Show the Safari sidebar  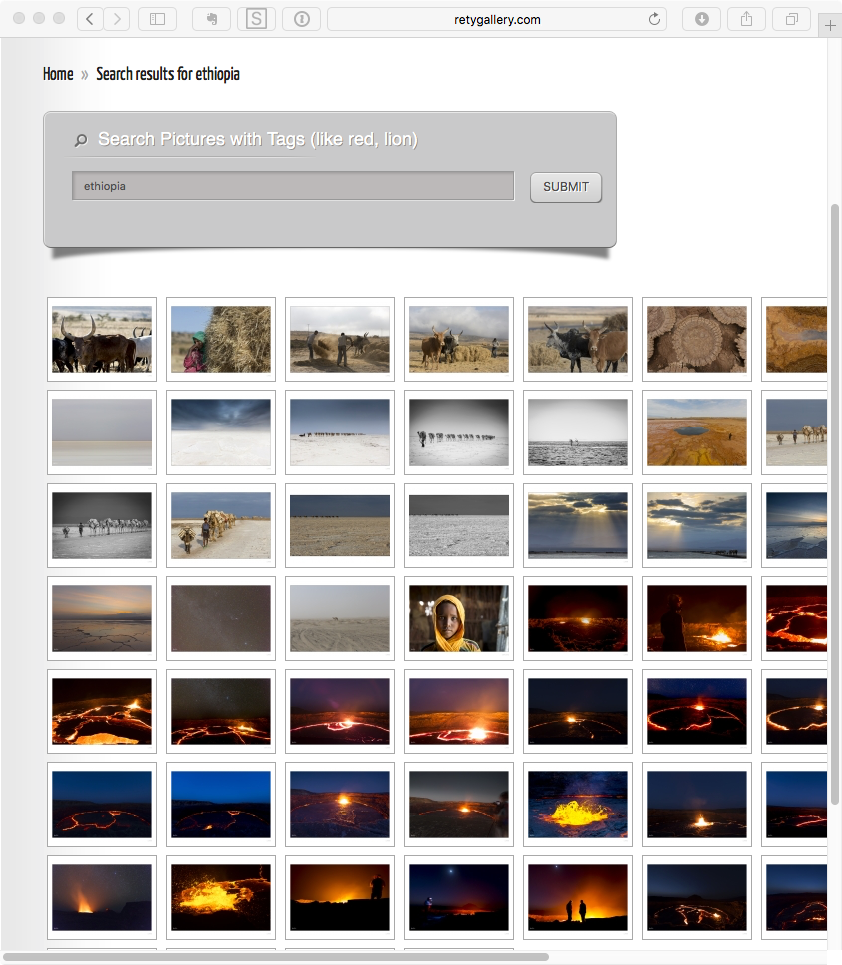(x=158, y=19)
